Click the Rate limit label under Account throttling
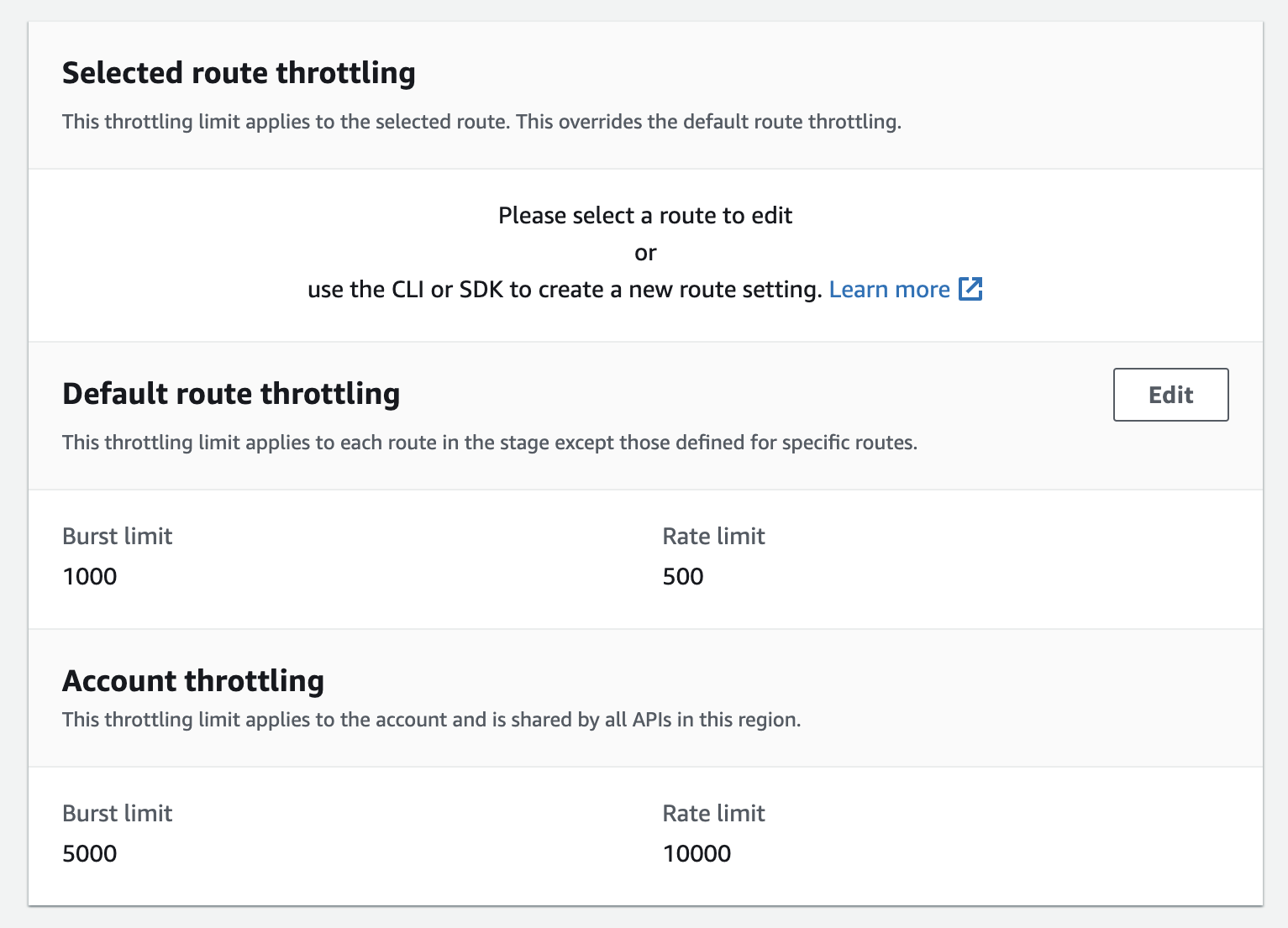Image resolution: width=1288 pixels, height=928 pixels. point(713,814)
